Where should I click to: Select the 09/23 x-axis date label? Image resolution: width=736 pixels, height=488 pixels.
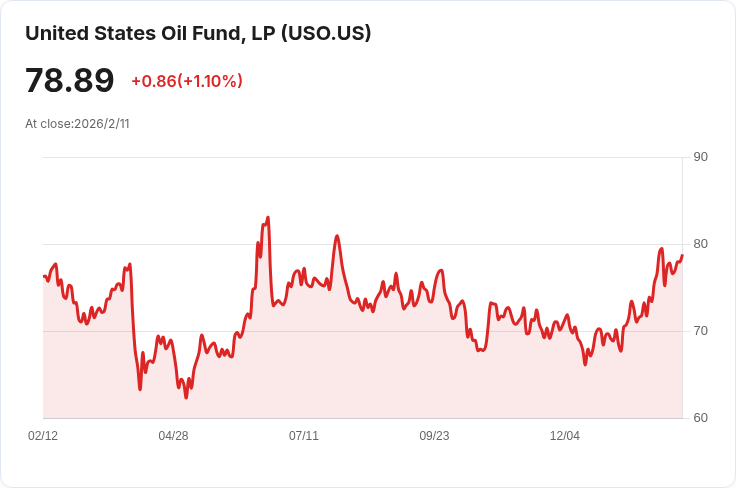(x=434, y=436)
